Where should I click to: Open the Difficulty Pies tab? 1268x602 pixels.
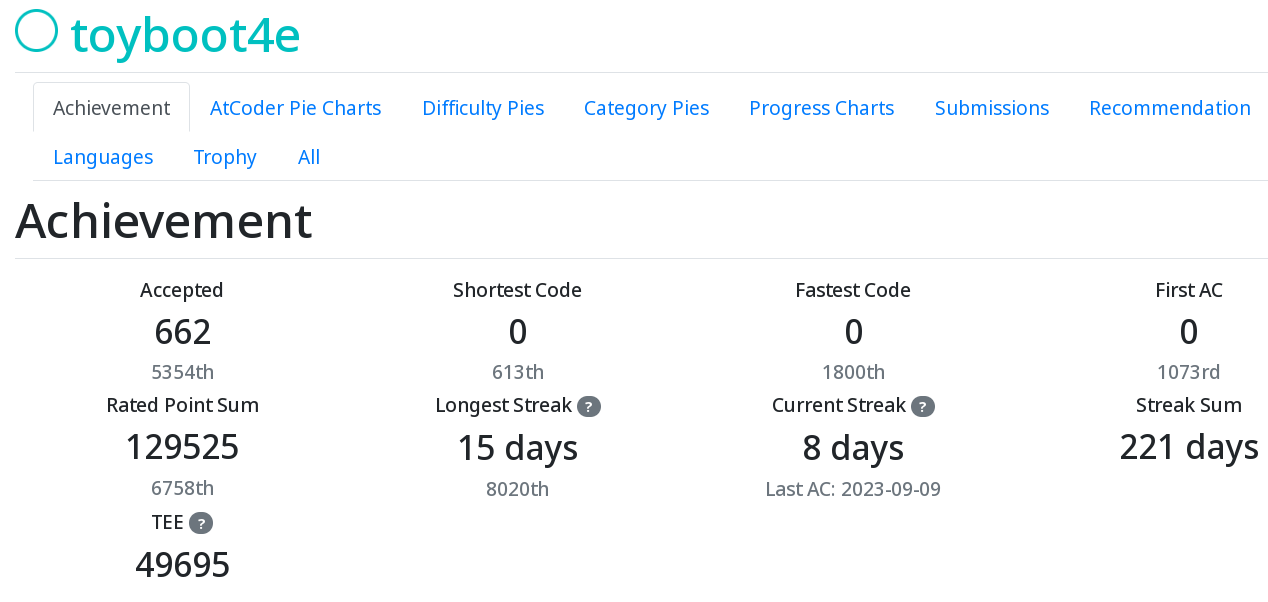(x=483, y=108)
